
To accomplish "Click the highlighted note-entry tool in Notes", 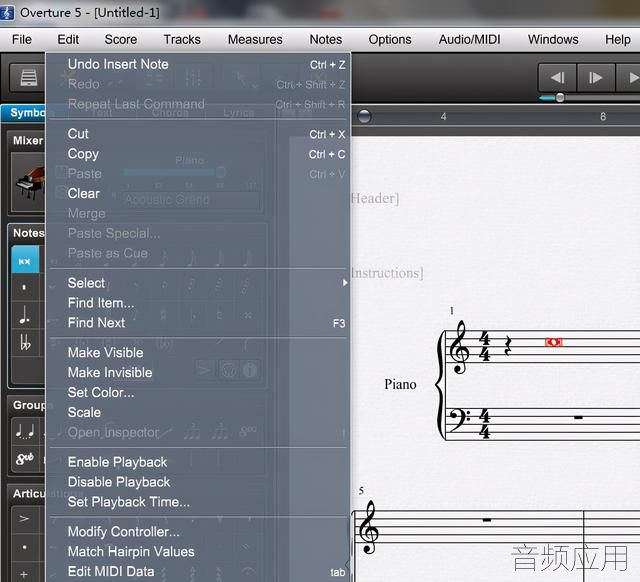I will coord(25,260).
